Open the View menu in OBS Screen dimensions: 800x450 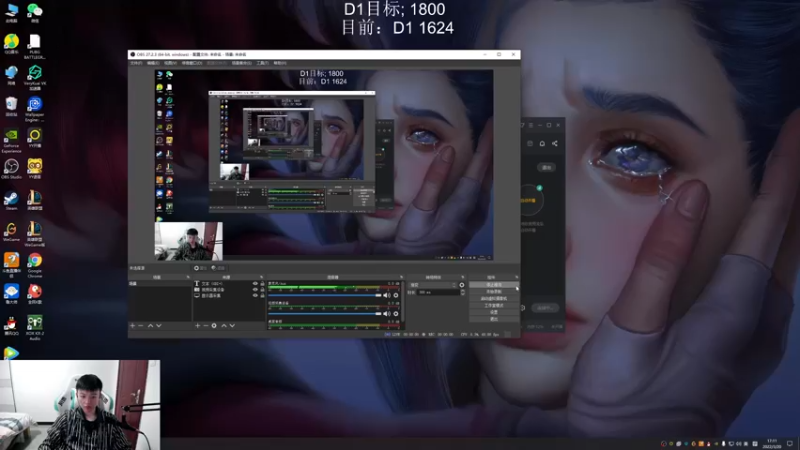click(170, 63)
